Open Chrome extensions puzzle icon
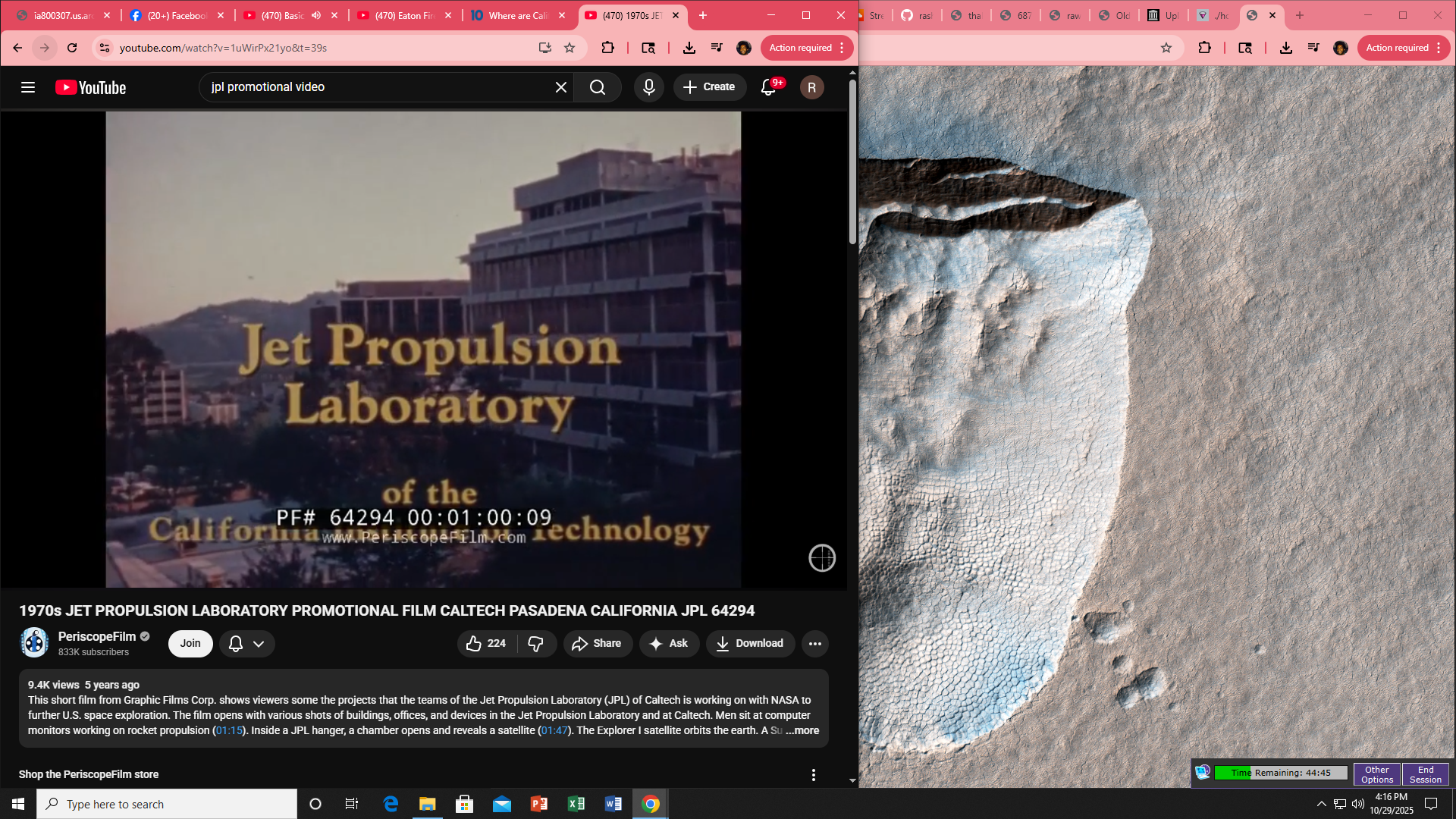Viewport: 1456px width, 819px height. coord(607,48)
